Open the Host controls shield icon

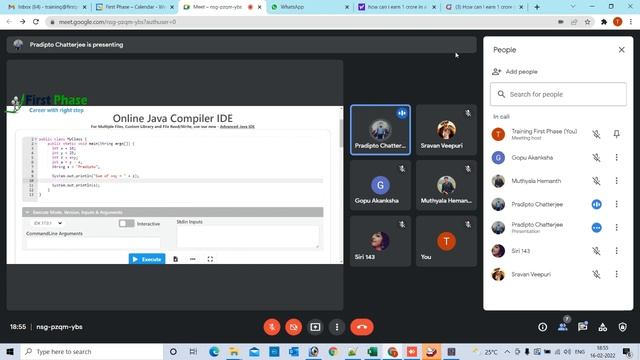(622, 327)
